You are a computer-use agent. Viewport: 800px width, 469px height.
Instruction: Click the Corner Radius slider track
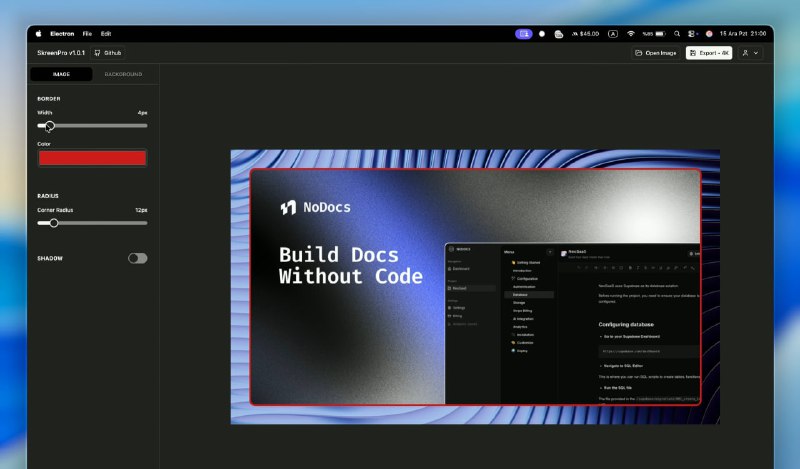(x=100, y=223)
